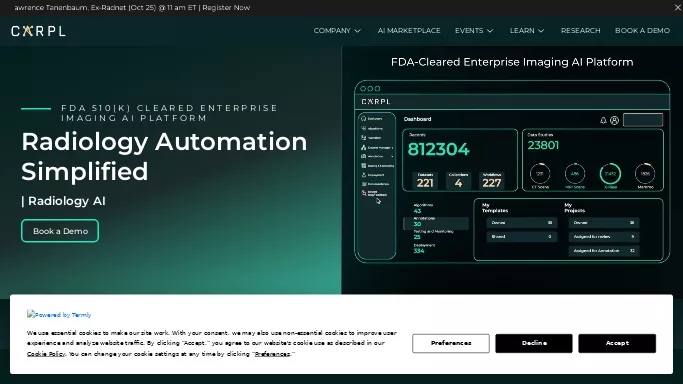Click the highlighted green X-rays gauge
This screenshot has width=683, height=384.
click(x=610, y=173)
